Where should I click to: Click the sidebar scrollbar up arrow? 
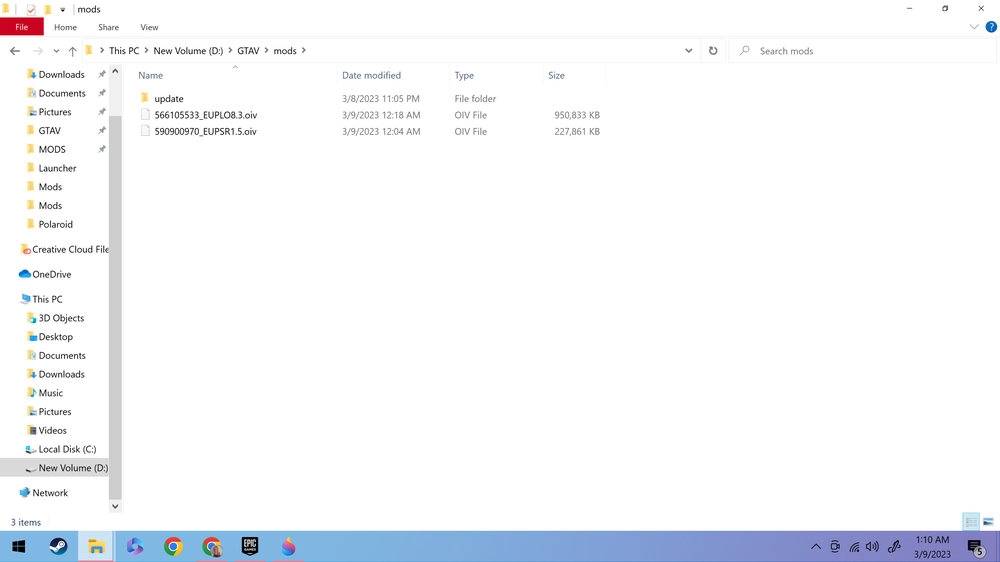click(x=115, y=71)
